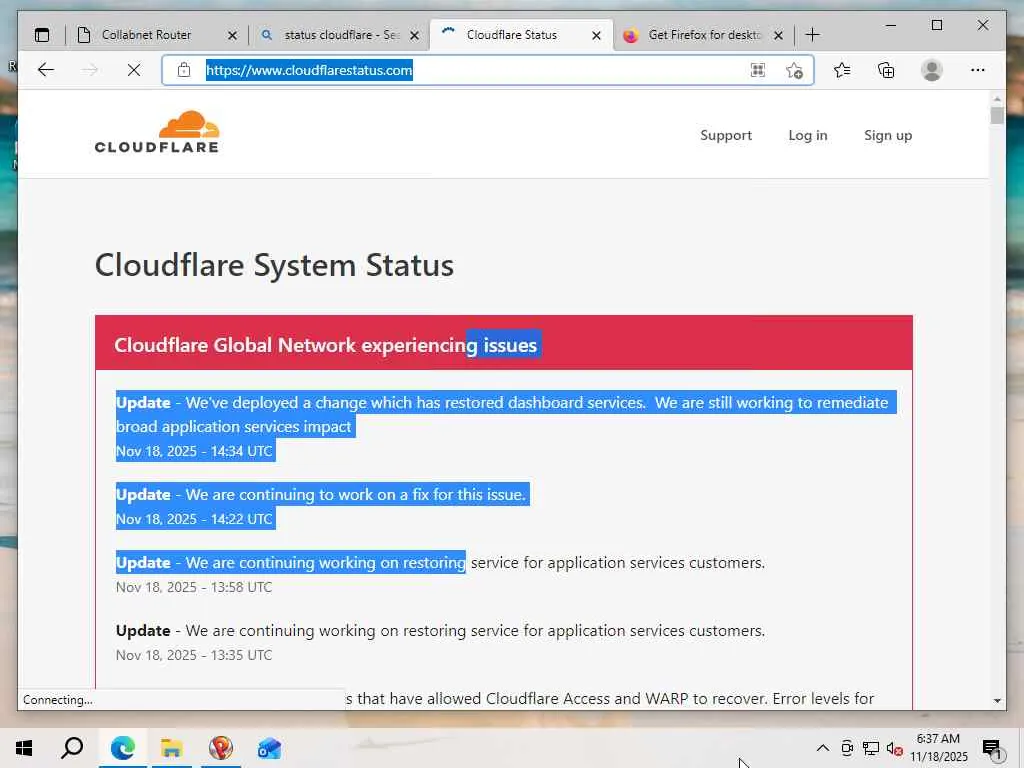Add this page to favorites
Screen dimensions: 1024x768
(x=794, y=70)
